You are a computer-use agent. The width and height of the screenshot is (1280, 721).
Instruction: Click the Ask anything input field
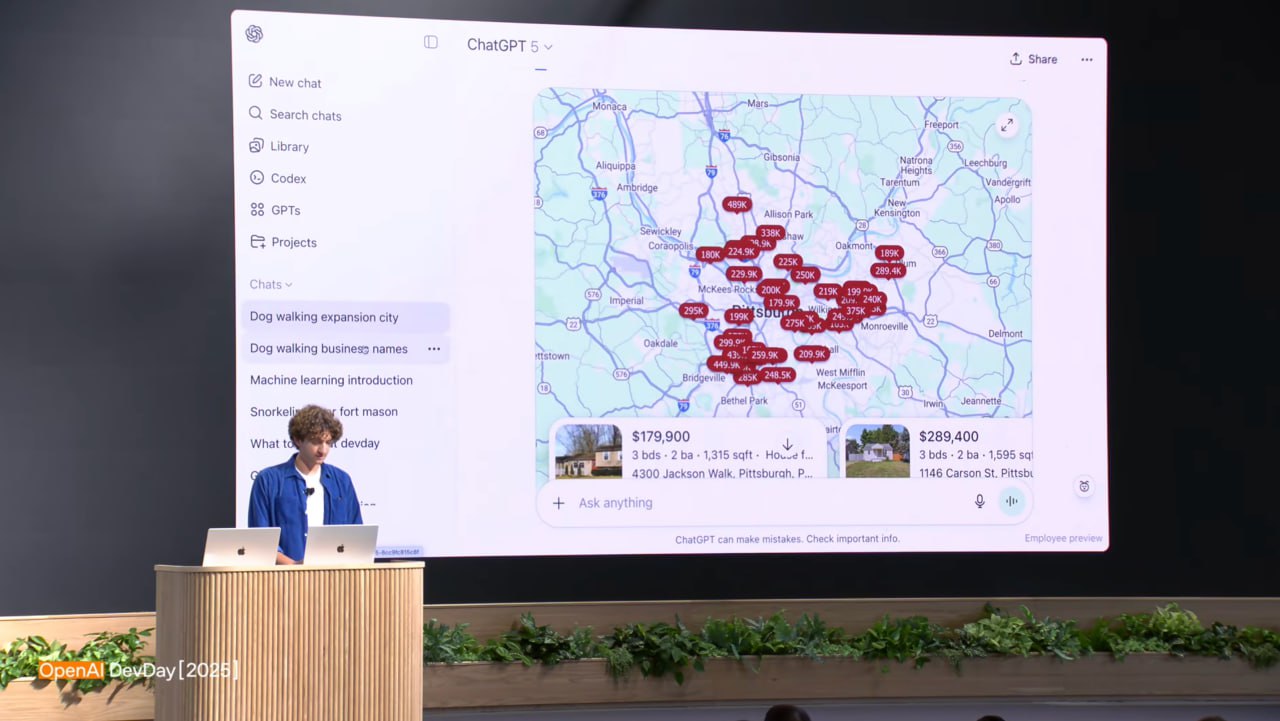pos(760,503)
